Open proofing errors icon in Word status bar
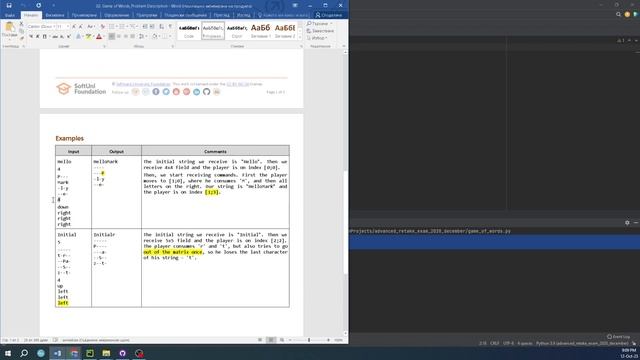Viewport: 640px width, 360px height. 56,340
